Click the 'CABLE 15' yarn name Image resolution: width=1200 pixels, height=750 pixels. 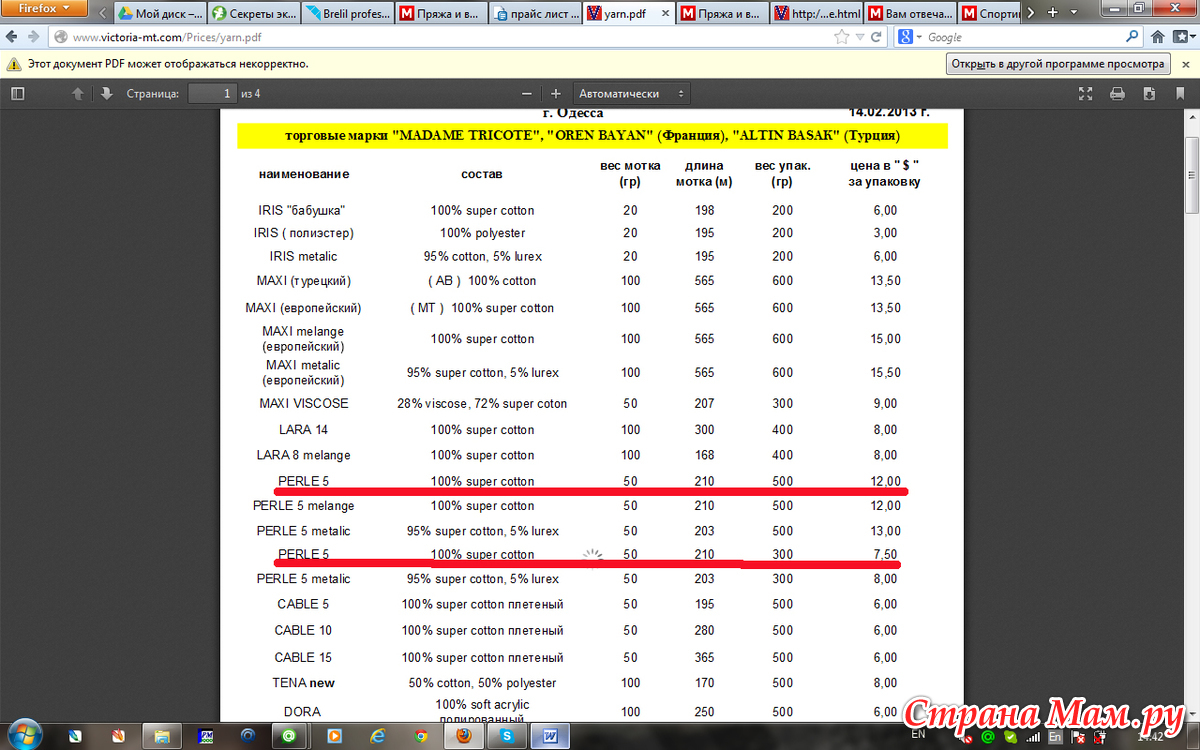click(x=303, y=657)
